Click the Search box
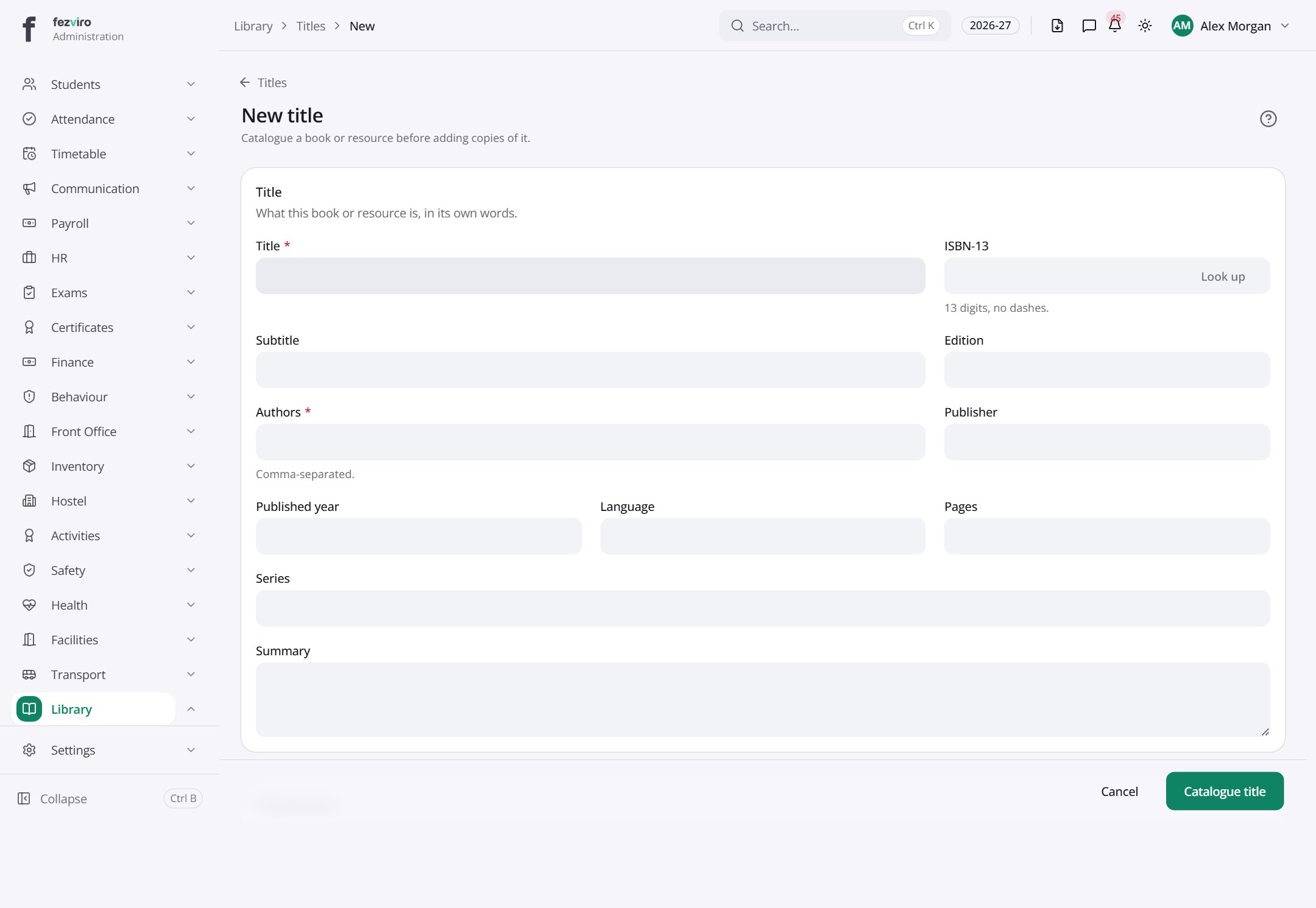This screenshot has height=908, width=1316. tap(835, 26)
